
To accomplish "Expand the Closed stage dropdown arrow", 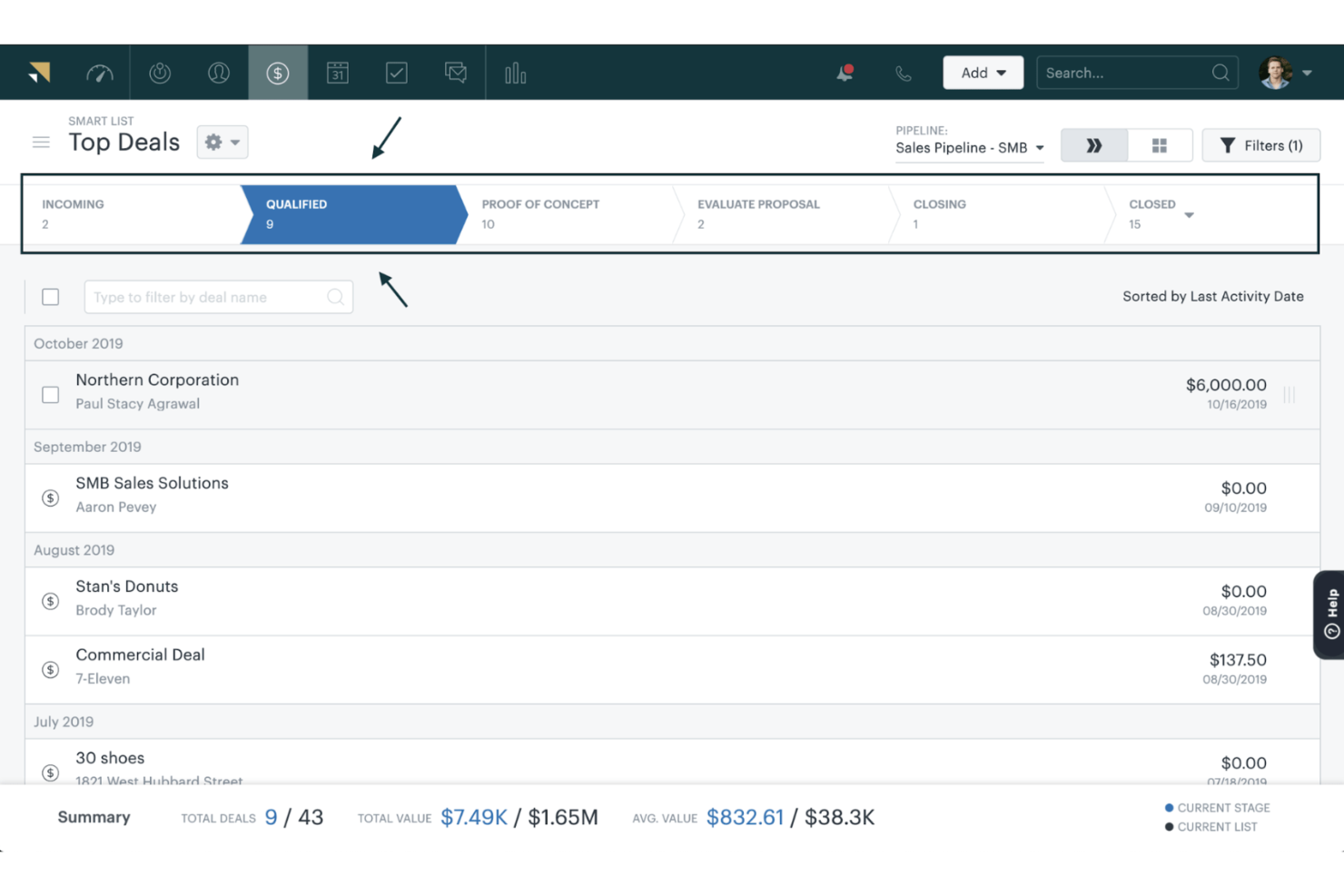I will 1190,214.
